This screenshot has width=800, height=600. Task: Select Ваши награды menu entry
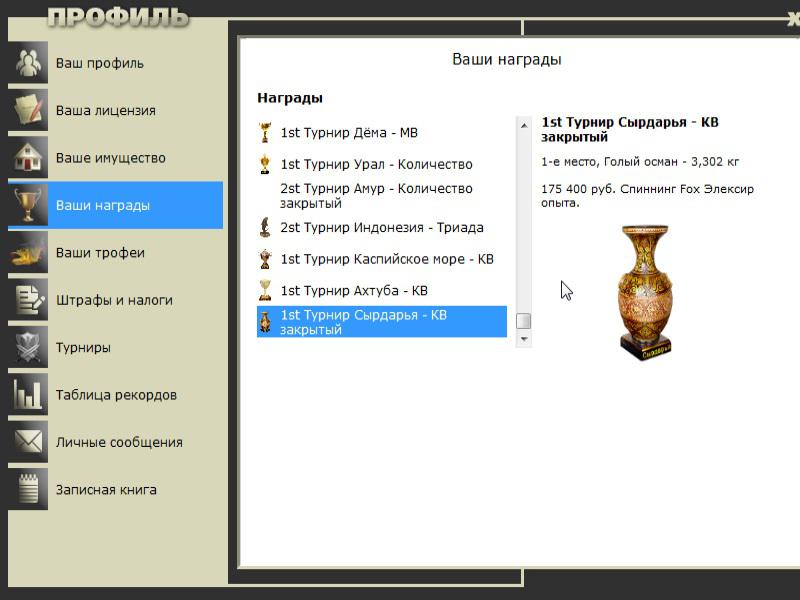[x=115, y=205]
